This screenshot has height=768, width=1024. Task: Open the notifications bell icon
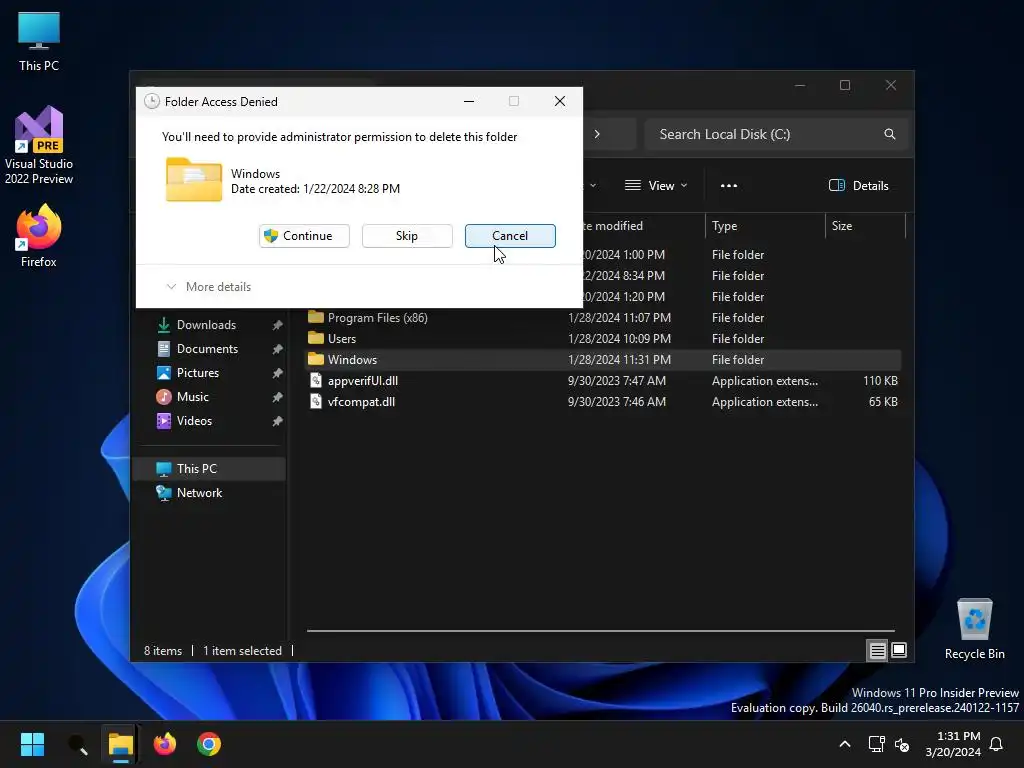click(997, 744)
